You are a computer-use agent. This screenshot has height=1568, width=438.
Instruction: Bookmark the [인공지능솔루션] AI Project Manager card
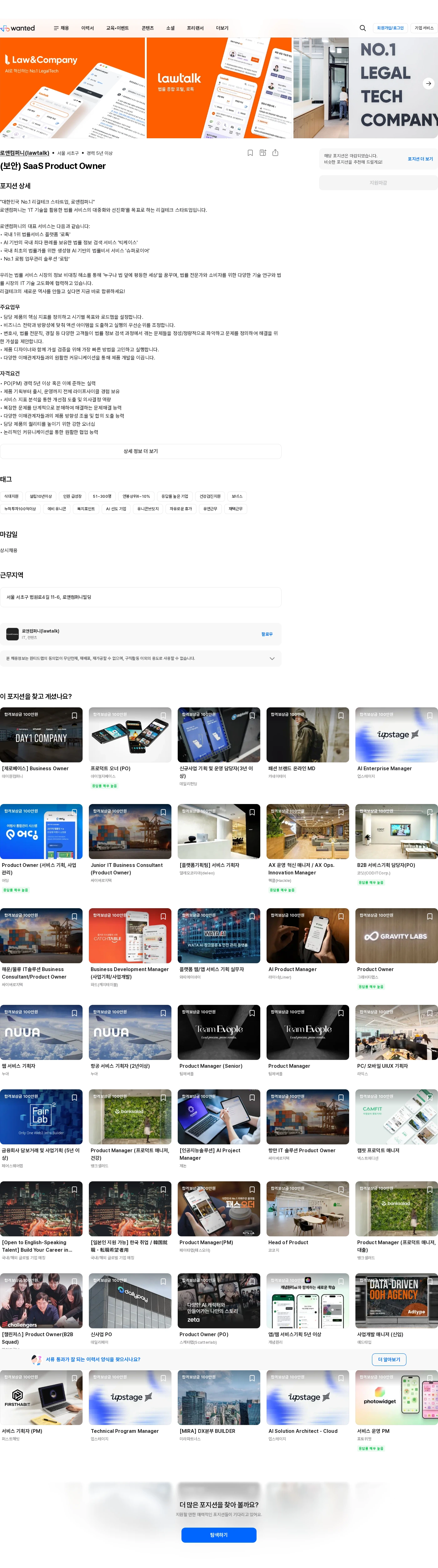tap(252, 1098)
